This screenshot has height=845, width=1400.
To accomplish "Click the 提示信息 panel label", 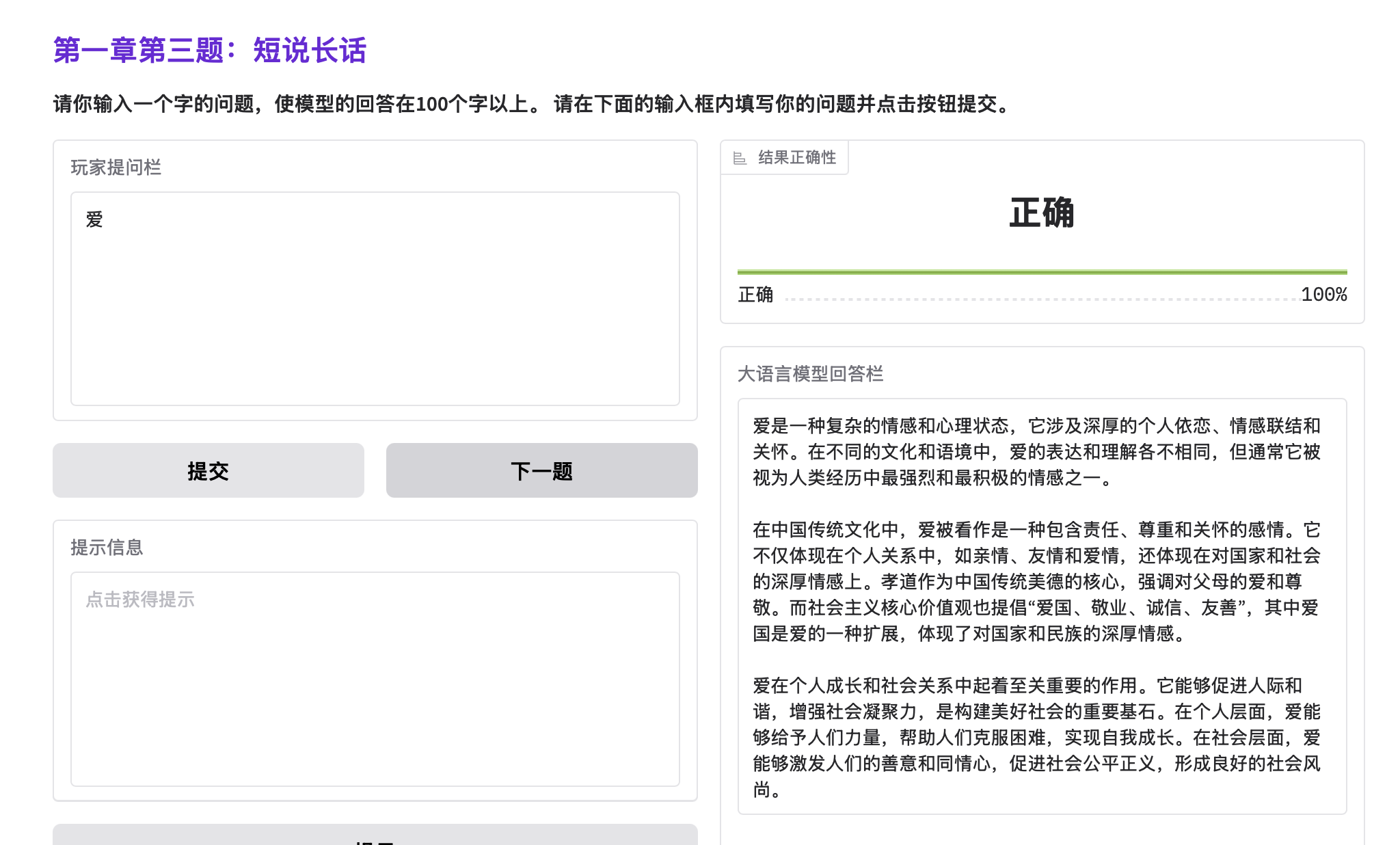I will pos(107,548).
